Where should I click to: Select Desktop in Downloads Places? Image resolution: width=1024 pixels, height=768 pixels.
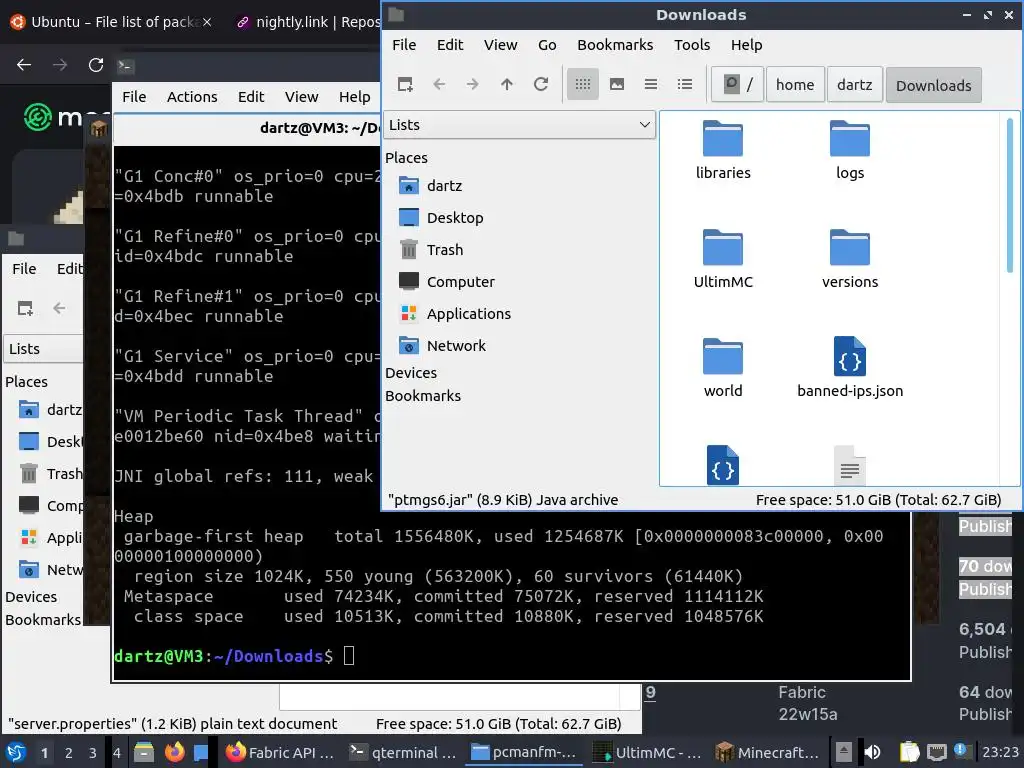point(441,217)
